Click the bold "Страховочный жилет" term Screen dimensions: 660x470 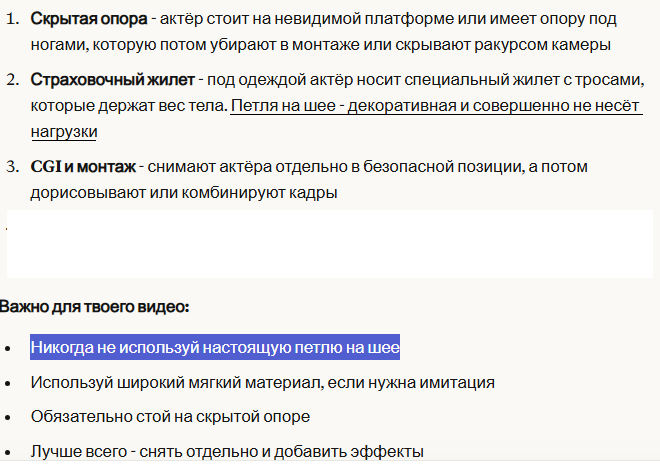click(x=112, y=80)
